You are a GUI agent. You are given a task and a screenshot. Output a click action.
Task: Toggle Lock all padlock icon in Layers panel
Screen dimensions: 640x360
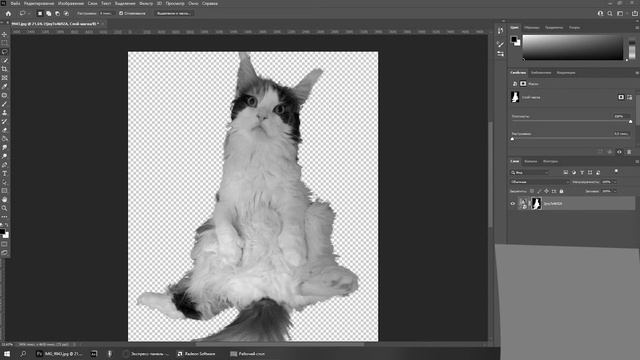pyautogui.click(x=561, y=191)
